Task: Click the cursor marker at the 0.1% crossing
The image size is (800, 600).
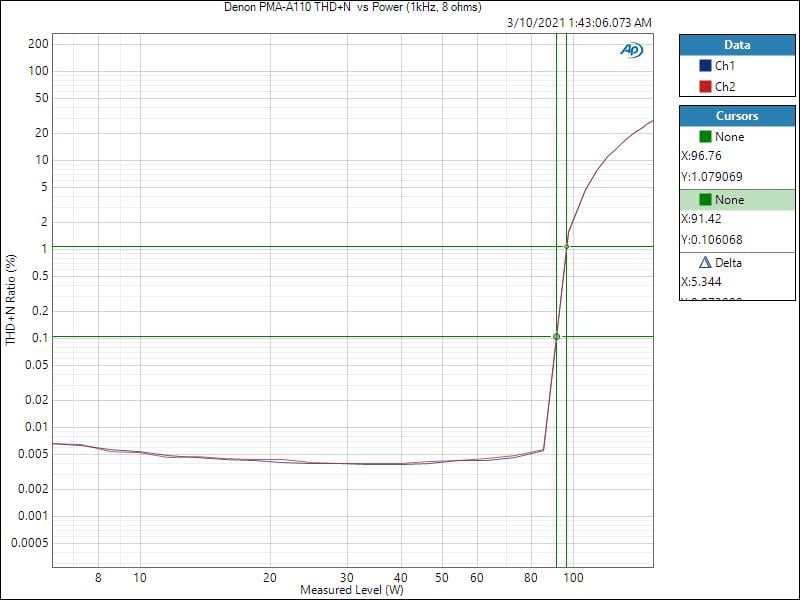Action: [556, 337]
